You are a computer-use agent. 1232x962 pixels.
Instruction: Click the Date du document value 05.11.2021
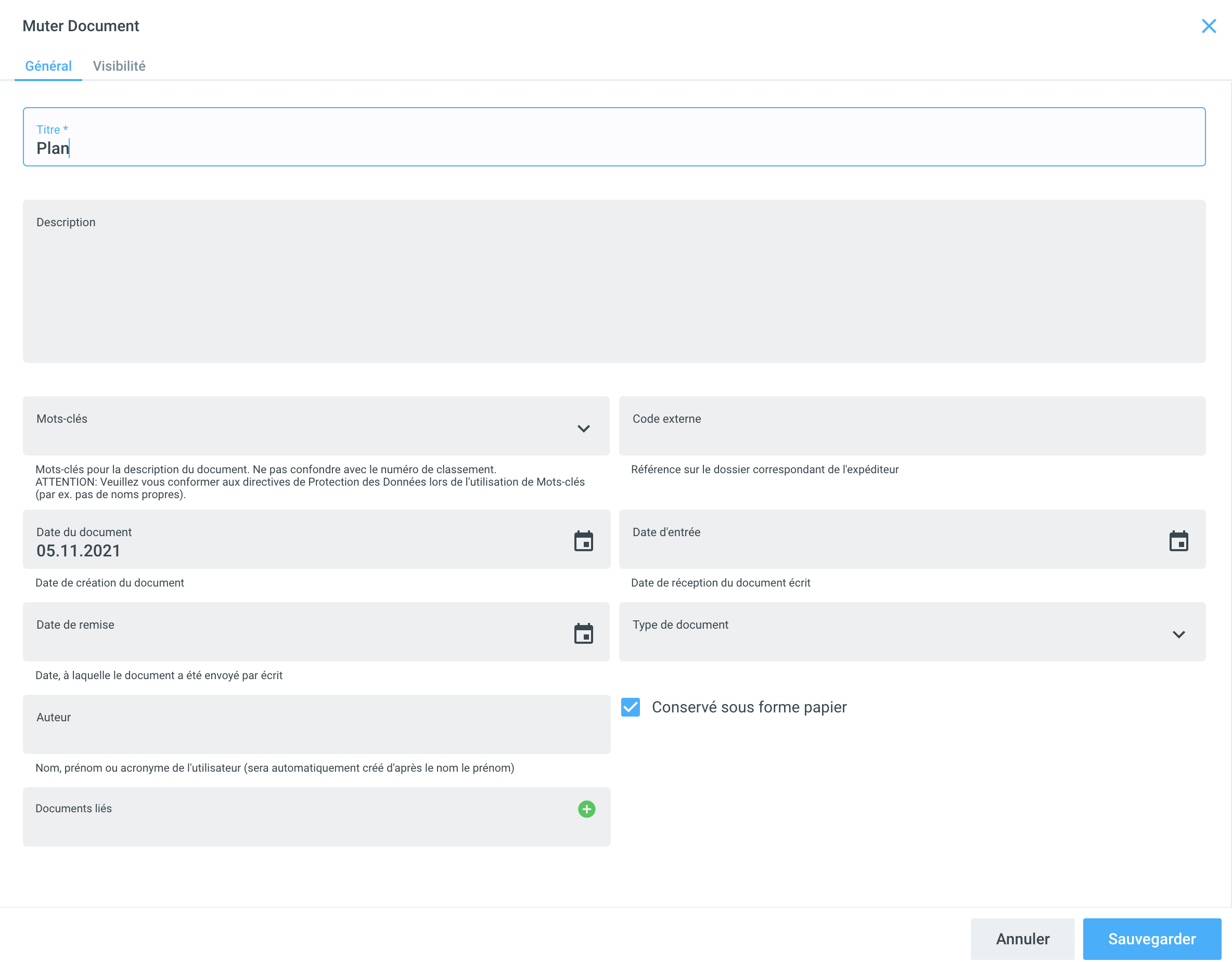point(79,550)
